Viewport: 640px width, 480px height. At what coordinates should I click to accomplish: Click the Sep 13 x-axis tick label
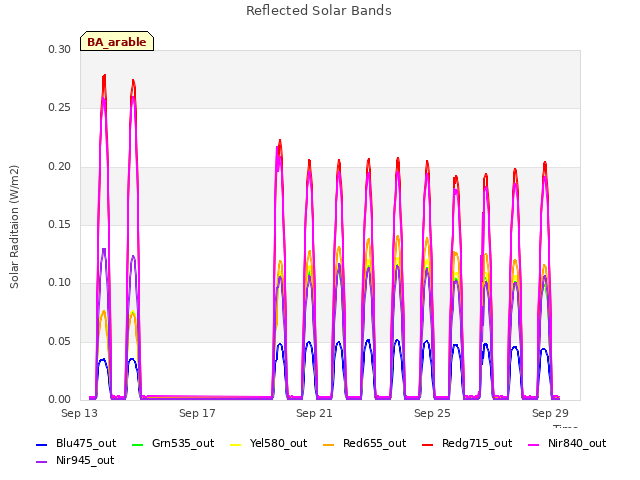79,413
